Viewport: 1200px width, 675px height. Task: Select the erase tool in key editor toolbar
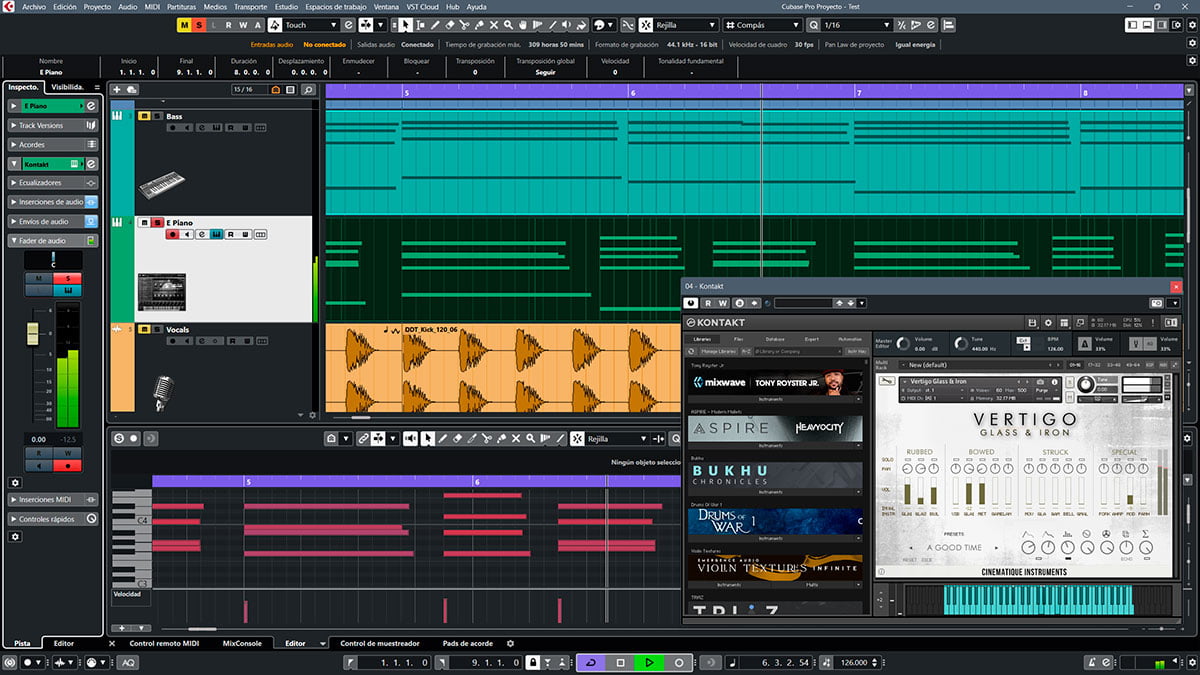point(458,438)
